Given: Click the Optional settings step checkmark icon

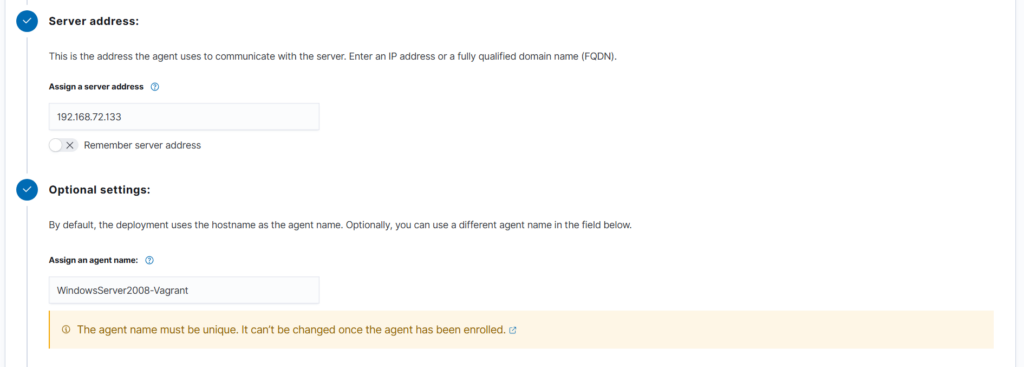Looking at the screenshot, I should click(x=27, y=189).
